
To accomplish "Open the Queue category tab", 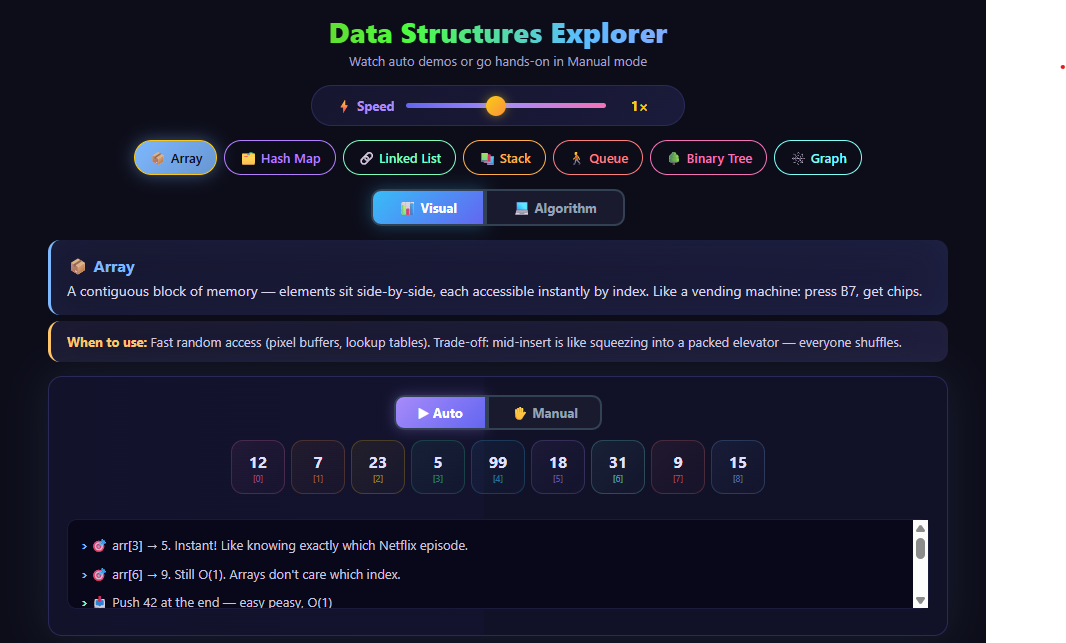I will 598,157.
